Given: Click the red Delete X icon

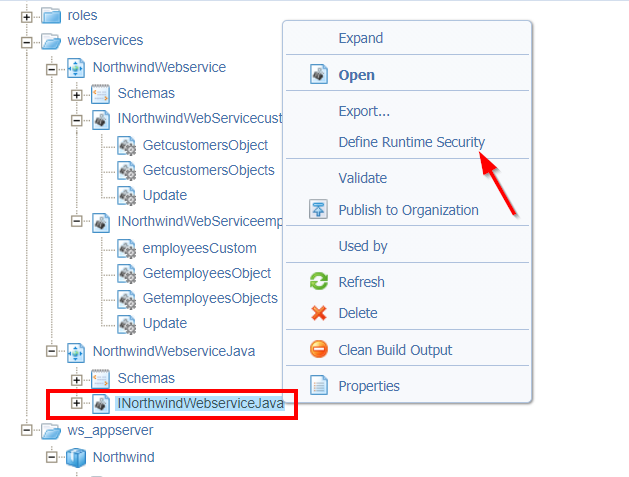Looking at the screenshot, I should point(319,313).
